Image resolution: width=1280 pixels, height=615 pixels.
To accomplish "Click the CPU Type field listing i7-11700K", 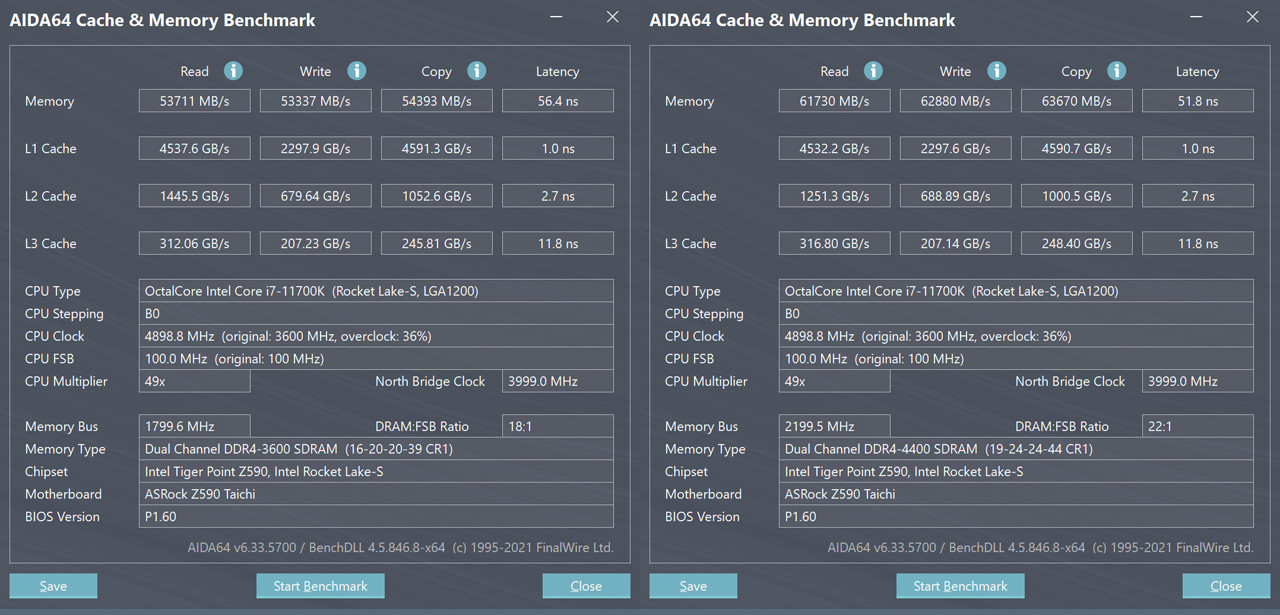I will tap(377, 291).
